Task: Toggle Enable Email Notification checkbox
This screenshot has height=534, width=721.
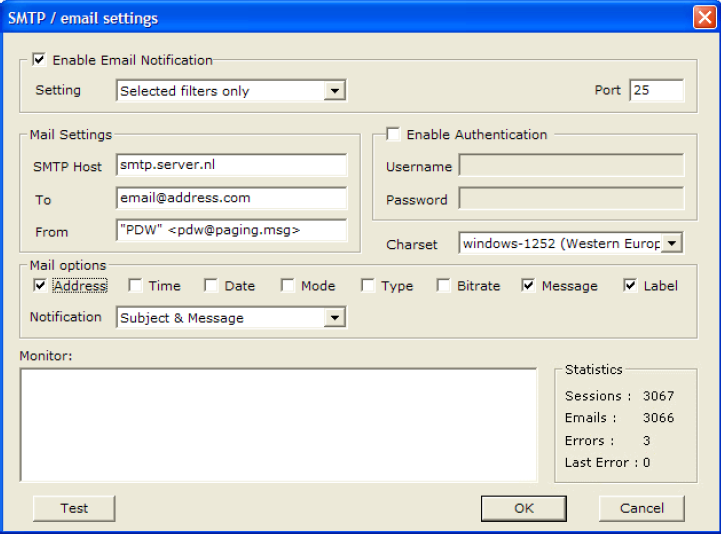Action: [x=39, y=60]
